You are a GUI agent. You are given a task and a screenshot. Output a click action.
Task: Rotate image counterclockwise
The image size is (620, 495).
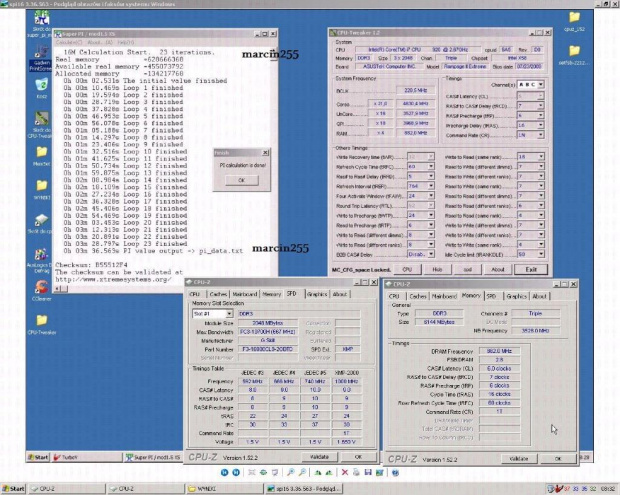329,472
